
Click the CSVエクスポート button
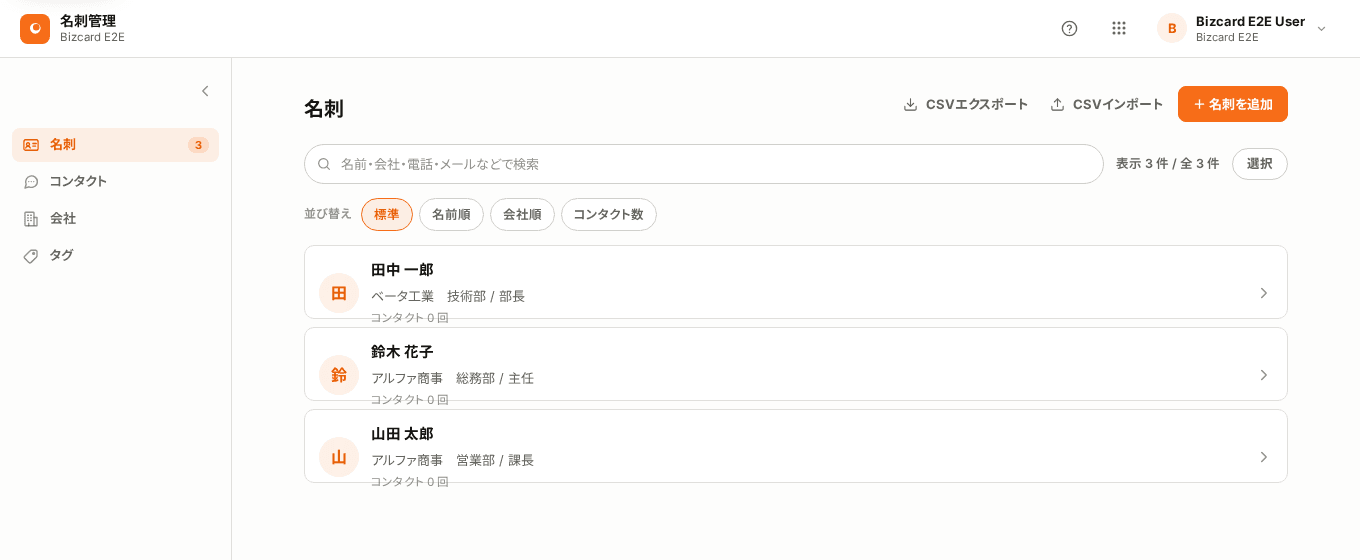[966, 104]
